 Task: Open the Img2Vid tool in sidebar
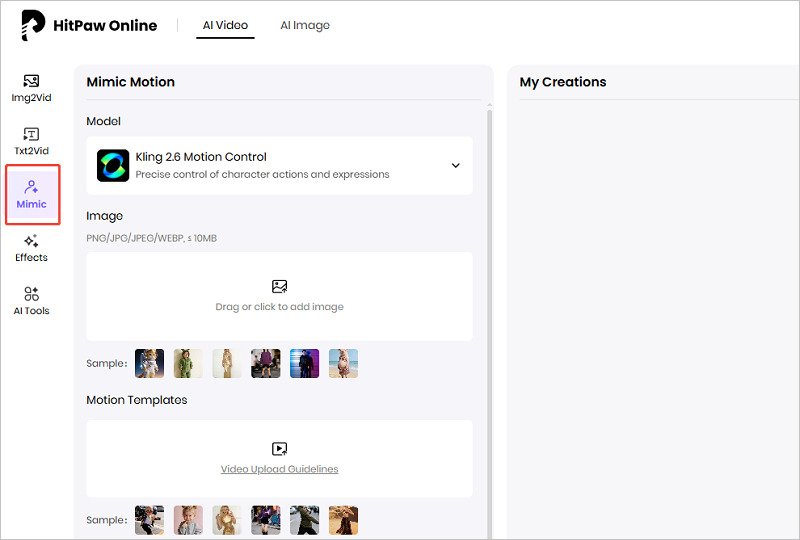pos(31,88)
